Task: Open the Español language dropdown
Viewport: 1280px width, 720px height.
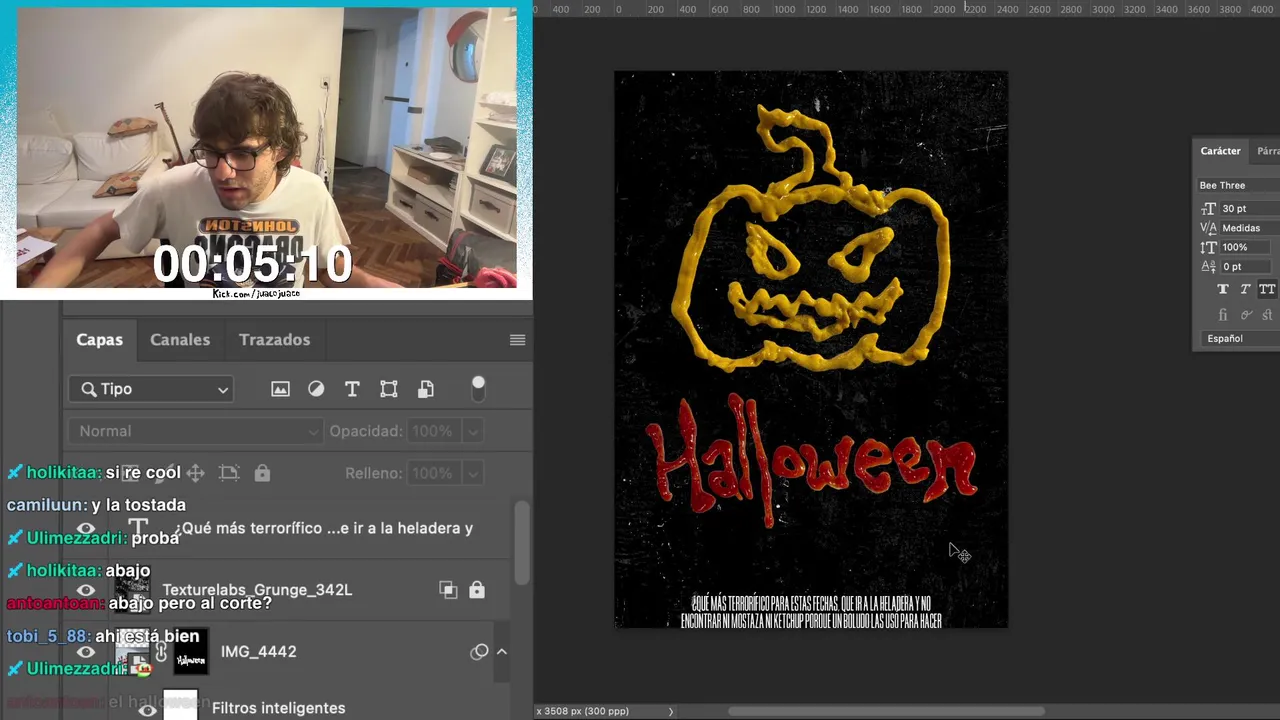Action: point(1240,338)
